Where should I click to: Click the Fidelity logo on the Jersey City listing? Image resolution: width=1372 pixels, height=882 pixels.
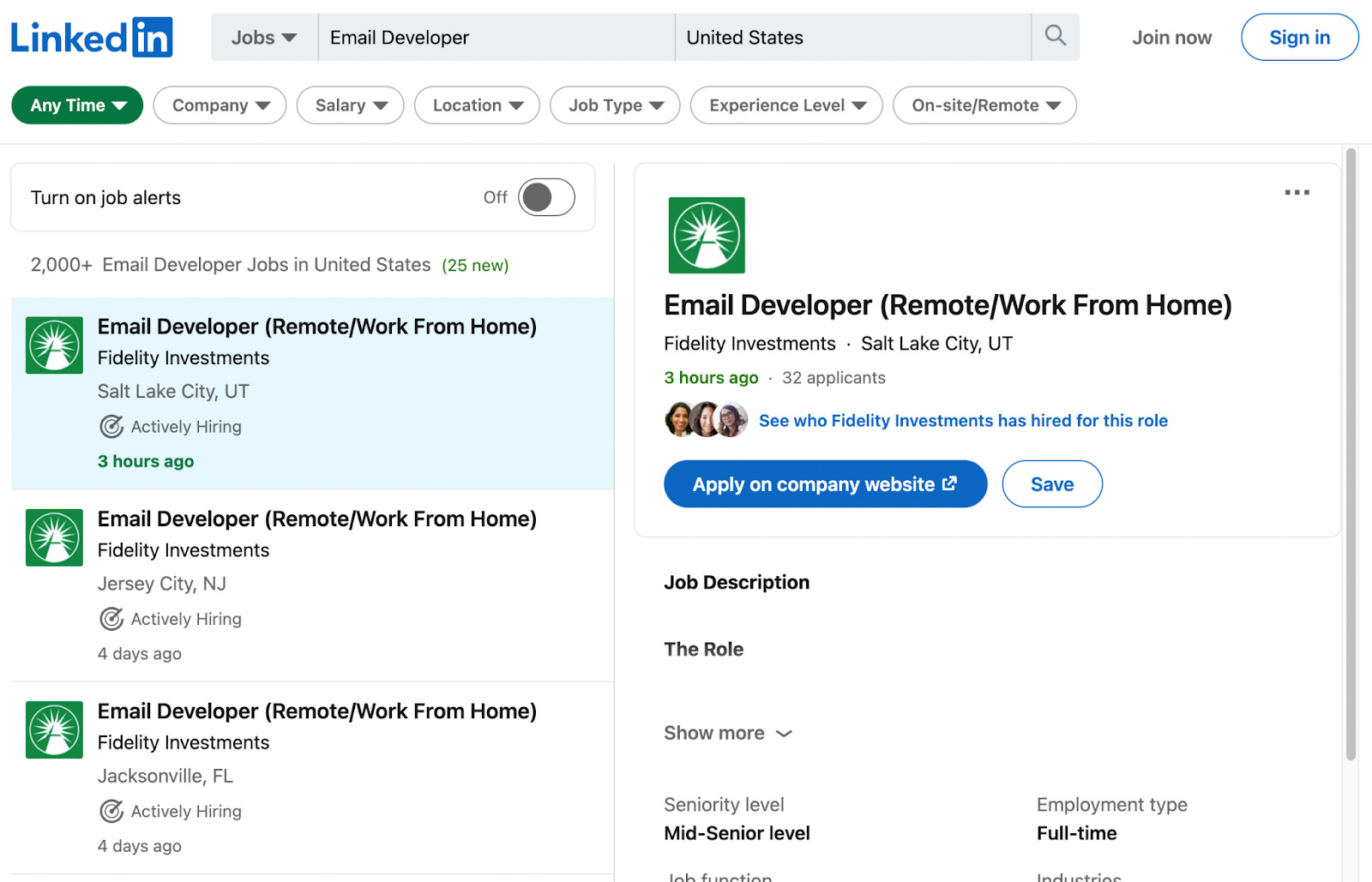click(x=54, y=537)
